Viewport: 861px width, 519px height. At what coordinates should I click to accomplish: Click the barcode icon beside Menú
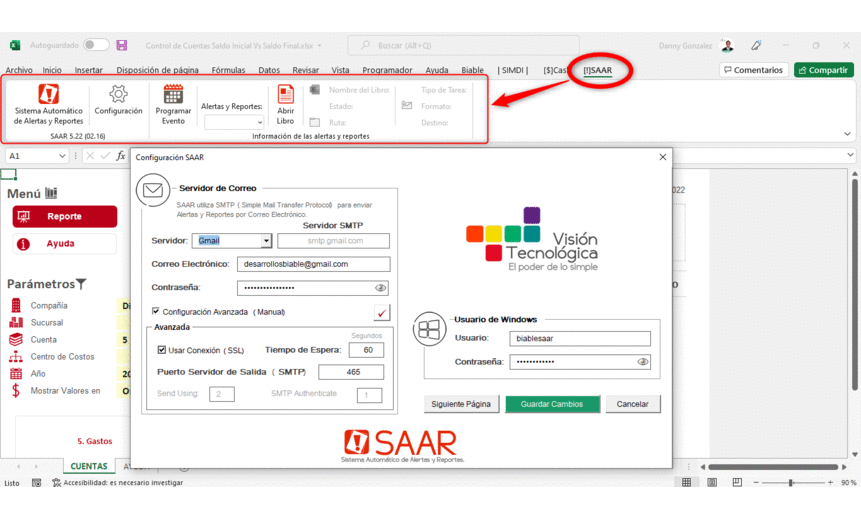tap(51, 193)
